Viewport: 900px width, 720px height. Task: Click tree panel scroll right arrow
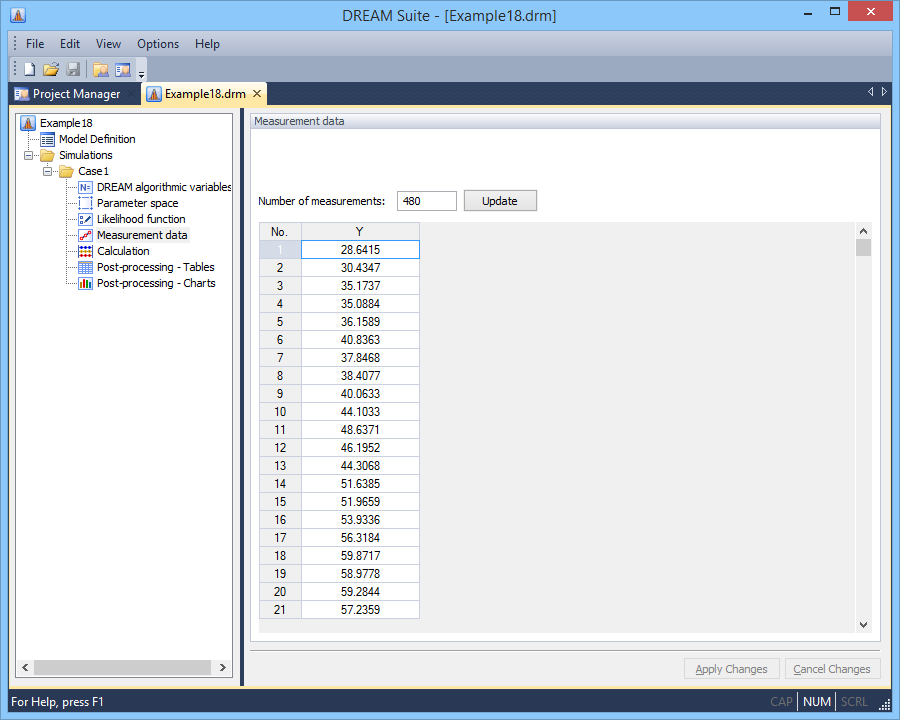click(223, 667)
